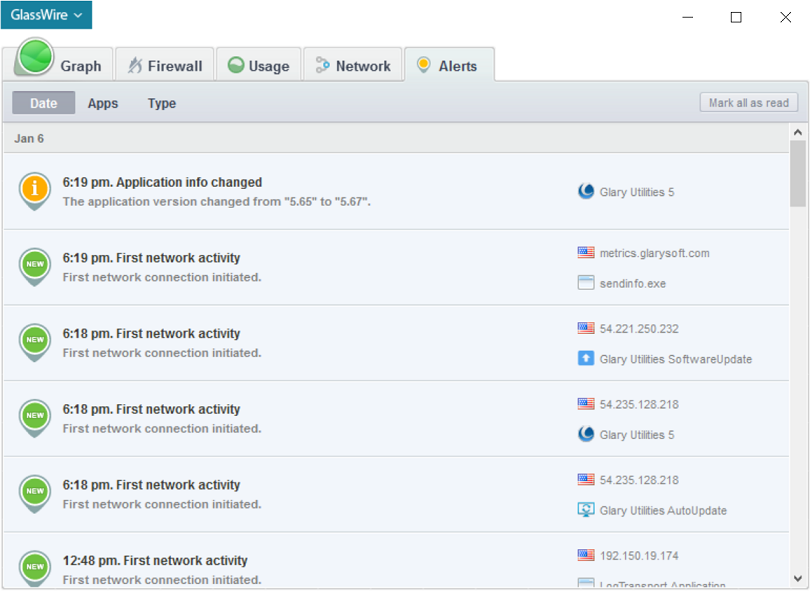Click the Glary Utilities SoftwareUpdate arrow icon
This screenshot has height=591, width=810.
click(586, 359)
